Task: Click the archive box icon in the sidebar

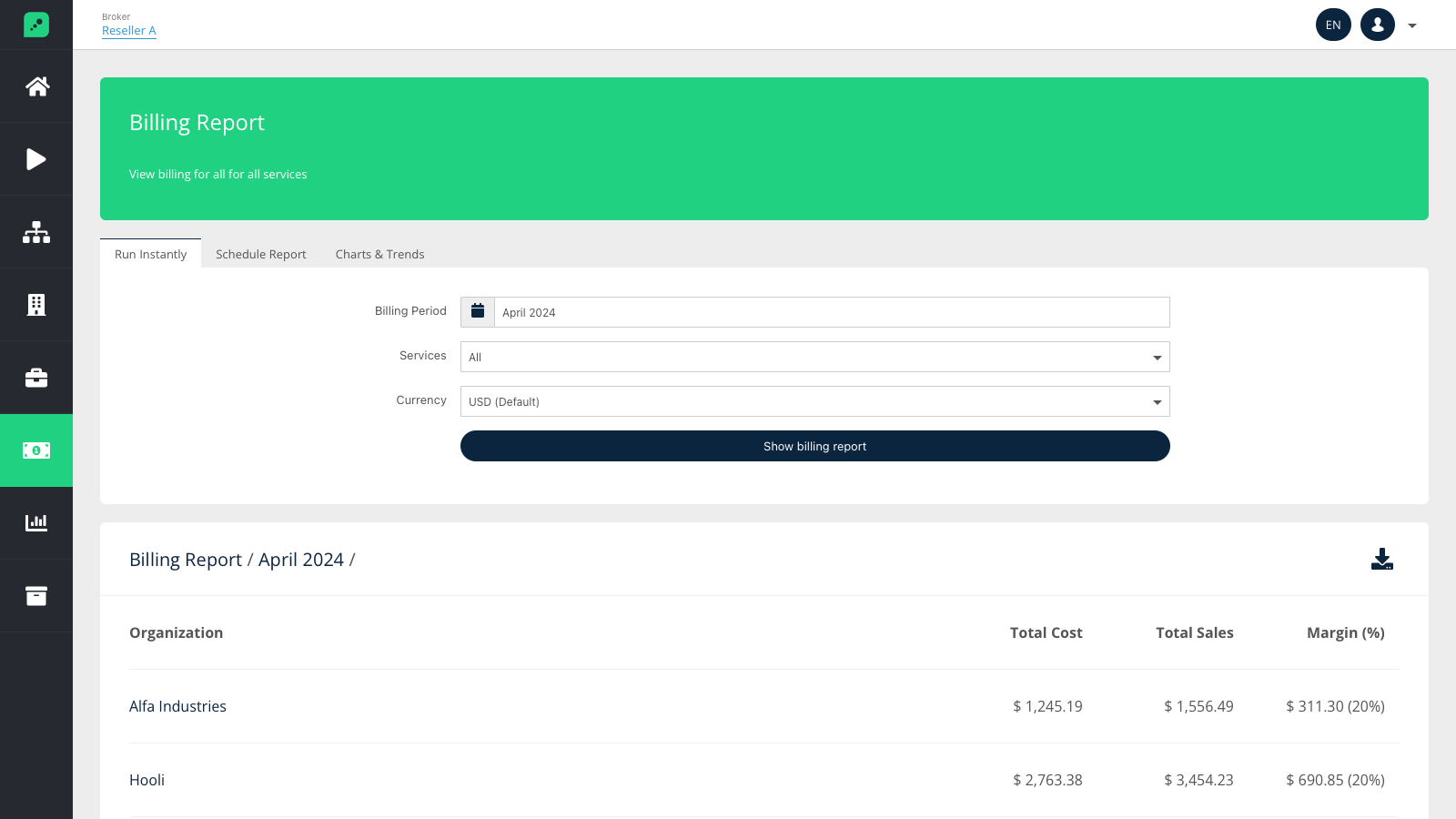Action: pyautogui.click(x=36, y=595)
